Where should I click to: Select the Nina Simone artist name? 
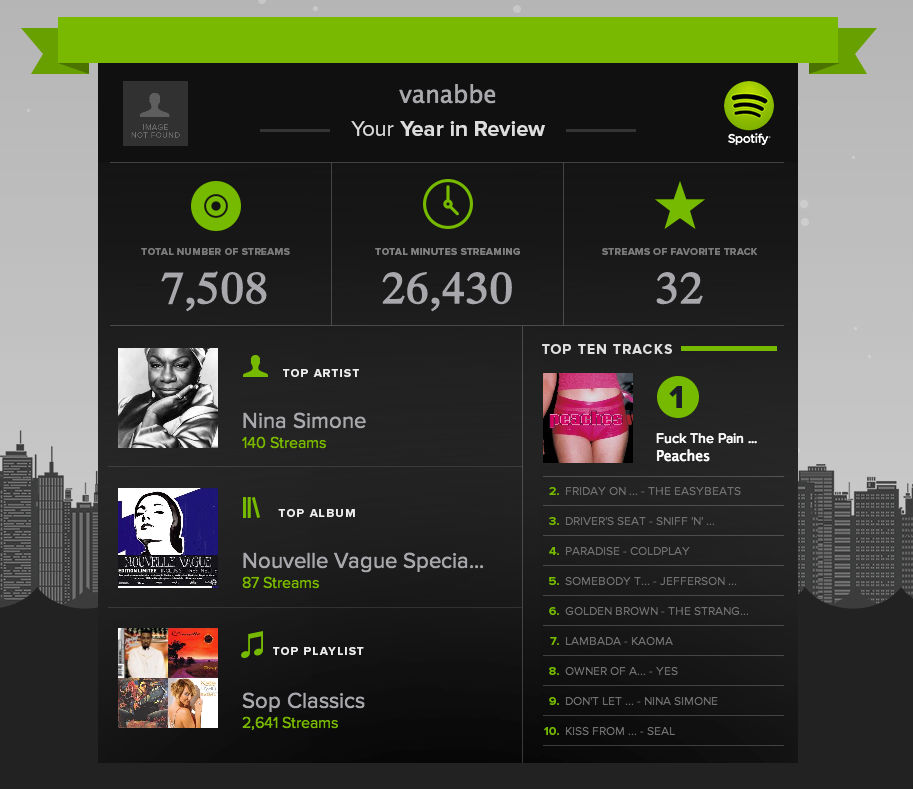tap(304, 420)
